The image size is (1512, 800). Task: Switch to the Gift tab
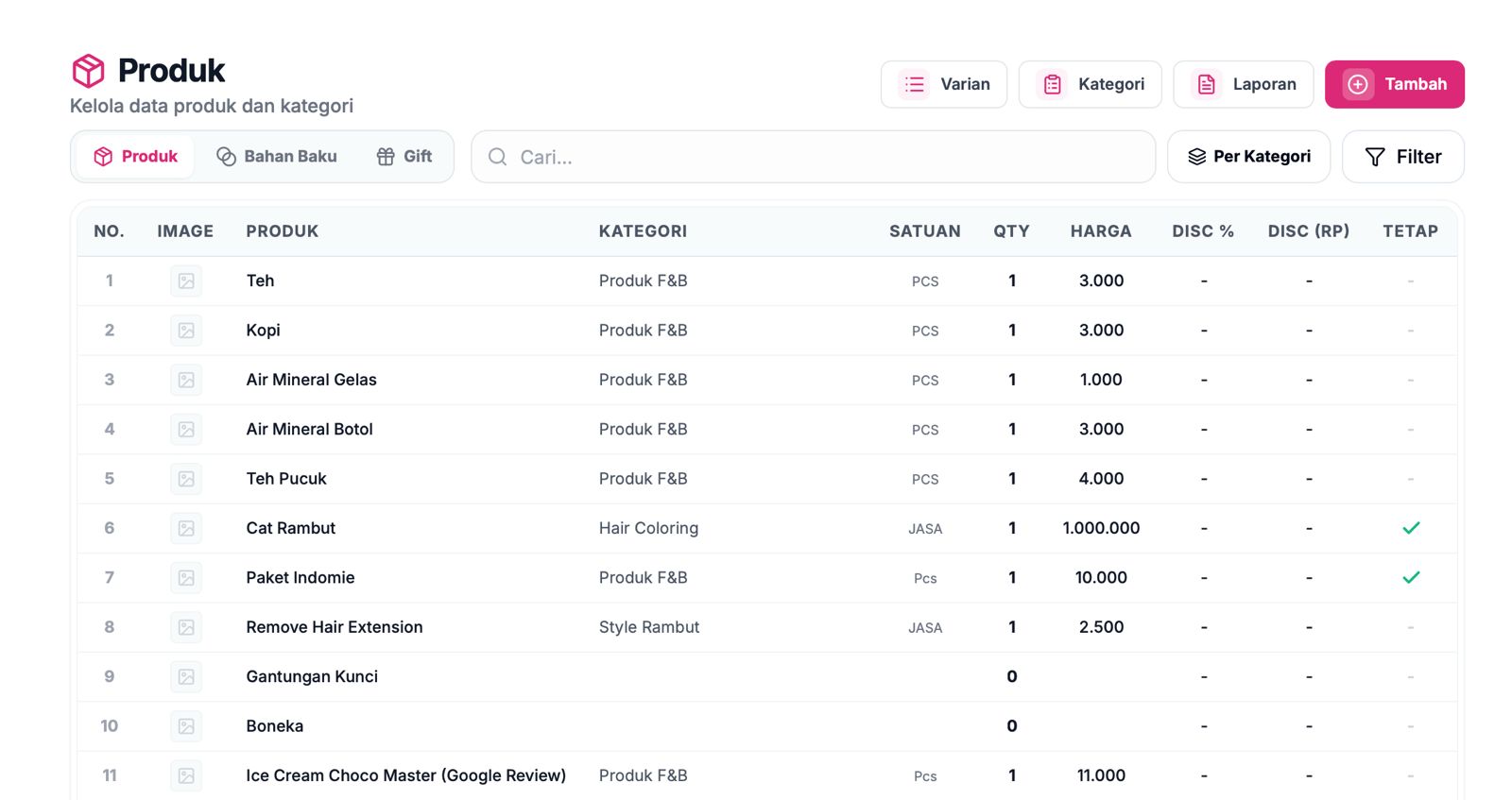click(404, 157)
